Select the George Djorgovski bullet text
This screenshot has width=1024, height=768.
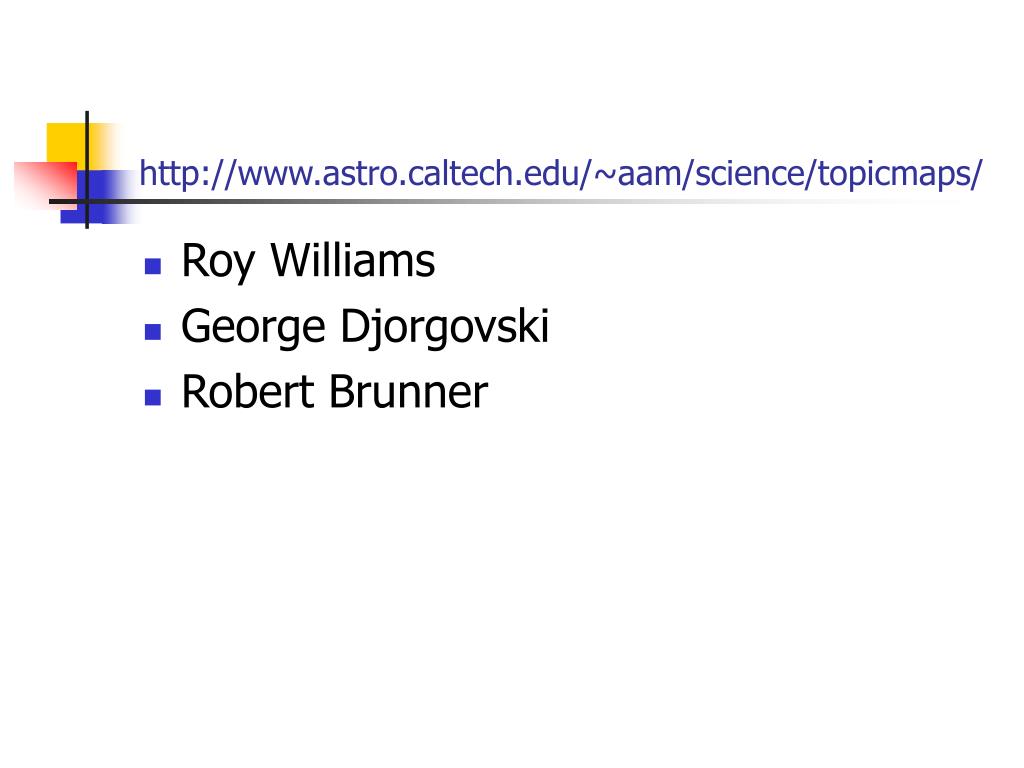click(x=365, y=327)
